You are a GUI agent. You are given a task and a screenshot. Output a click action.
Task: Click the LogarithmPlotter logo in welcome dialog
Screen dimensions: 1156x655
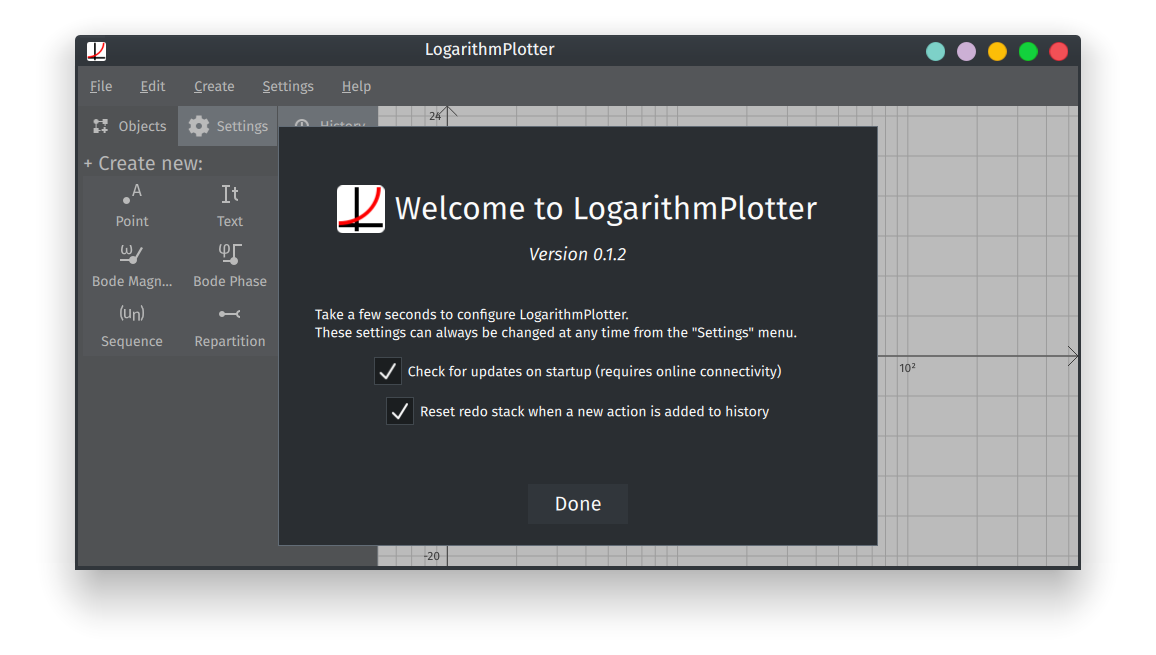(x=361, y=209)
